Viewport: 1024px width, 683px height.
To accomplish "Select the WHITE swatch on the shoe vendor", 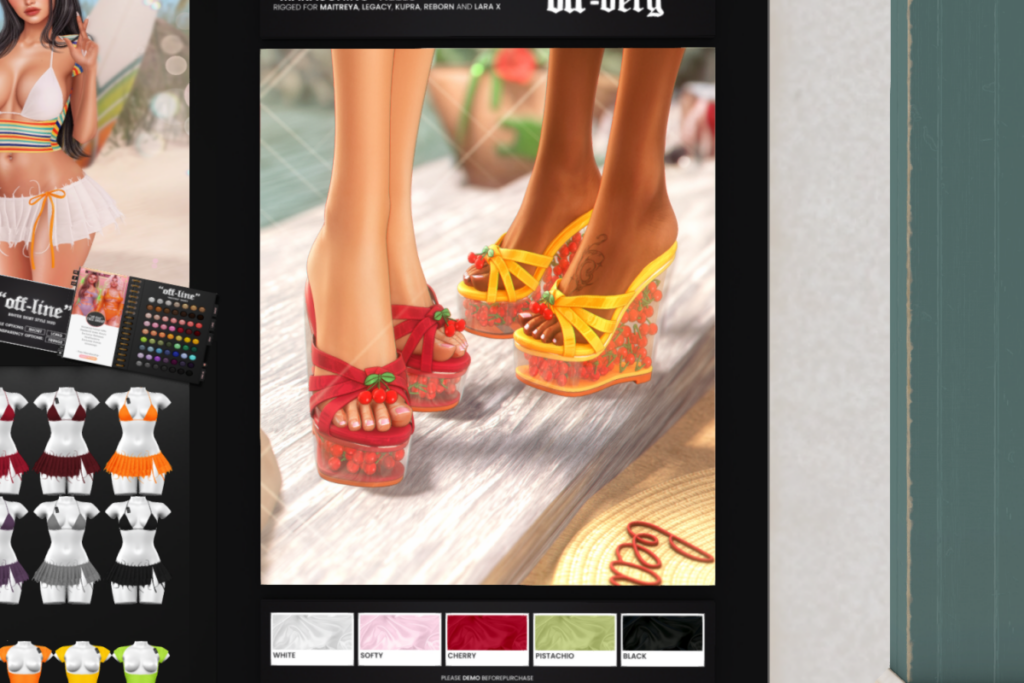I will click(x=311, y=634).
